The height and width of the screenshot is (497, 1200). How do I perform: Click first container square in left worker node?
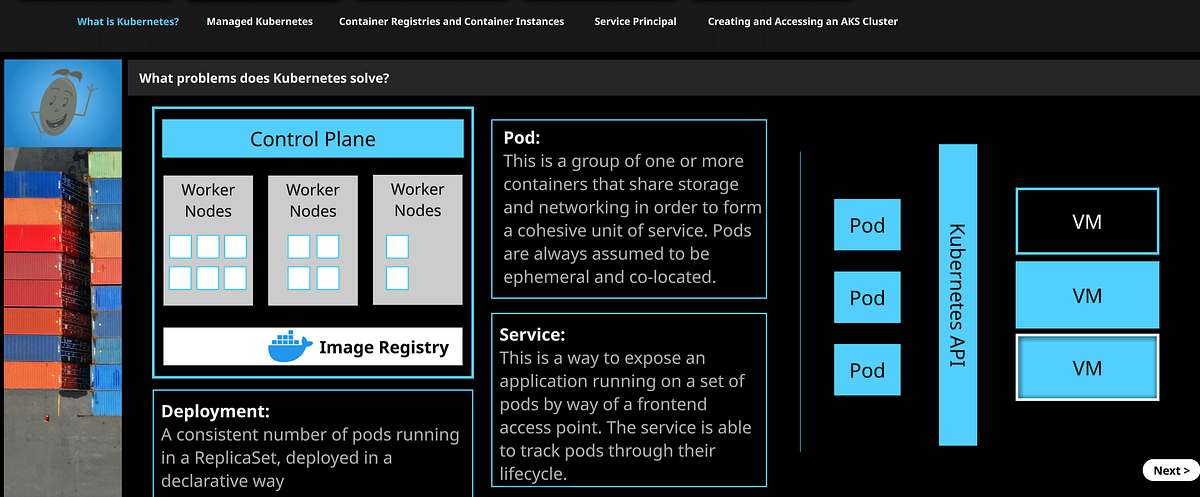click(x=180, y=246)
